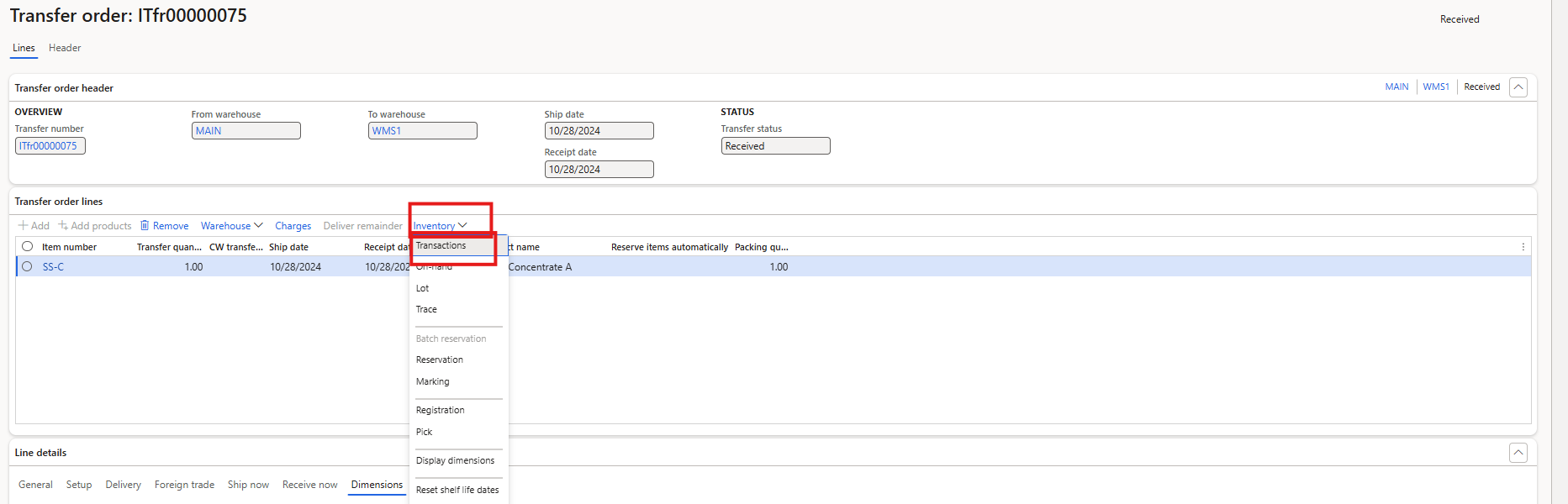
Task: Choose Display dimensions menu entry
Action: tap(455, 460)
